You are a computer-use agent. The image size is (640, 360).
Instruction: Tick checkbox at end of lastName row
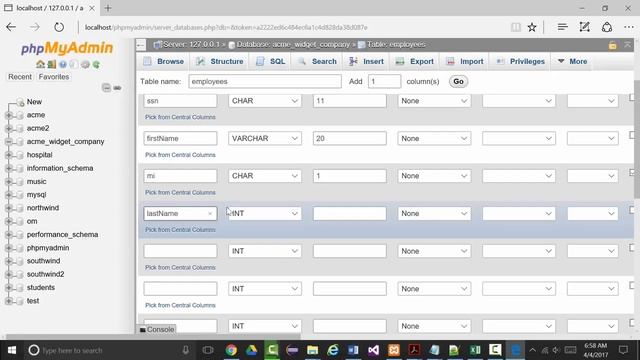[x=632, y=210]
